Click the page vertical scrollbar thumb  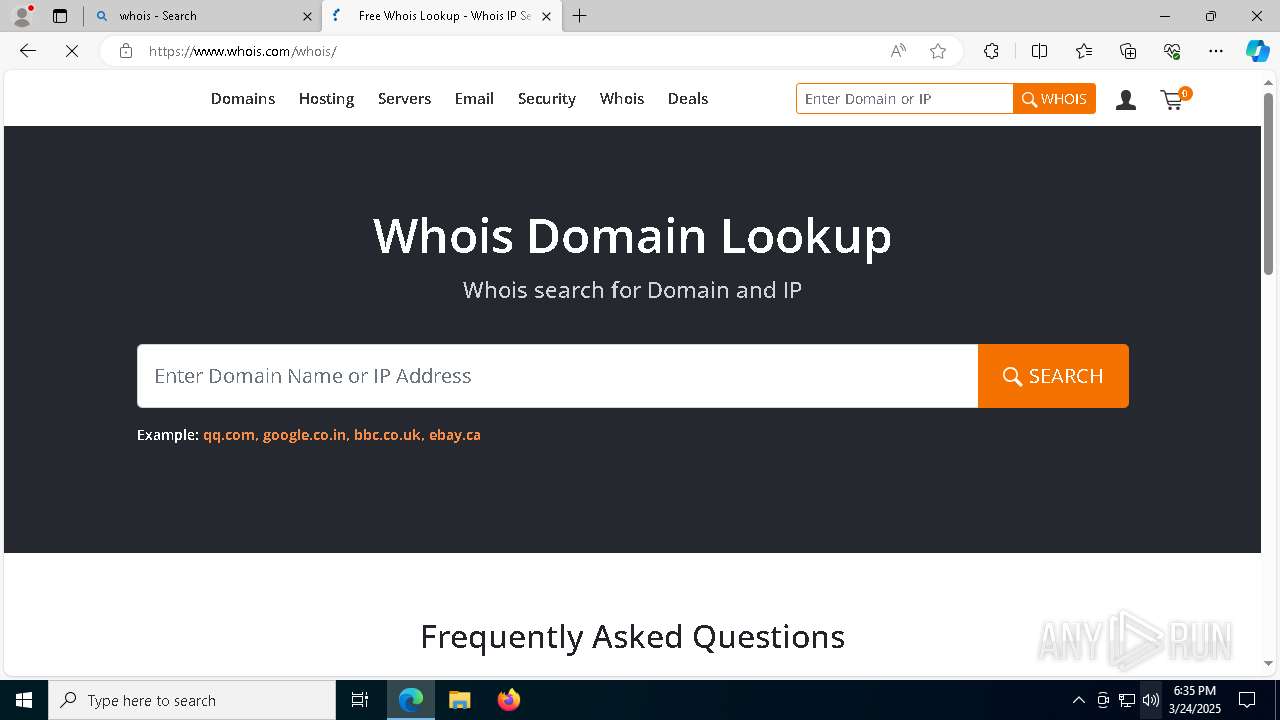pyautogui.click(x=1268, y=183)
